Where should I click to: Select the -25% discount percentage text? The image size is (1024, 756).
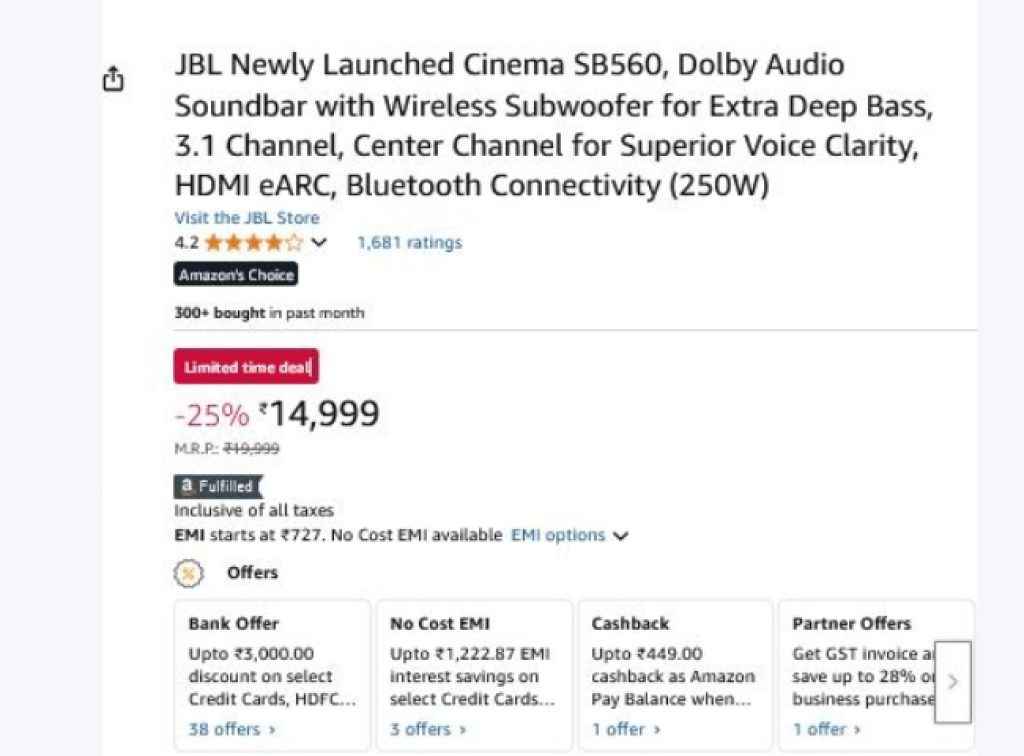[208, 412]
